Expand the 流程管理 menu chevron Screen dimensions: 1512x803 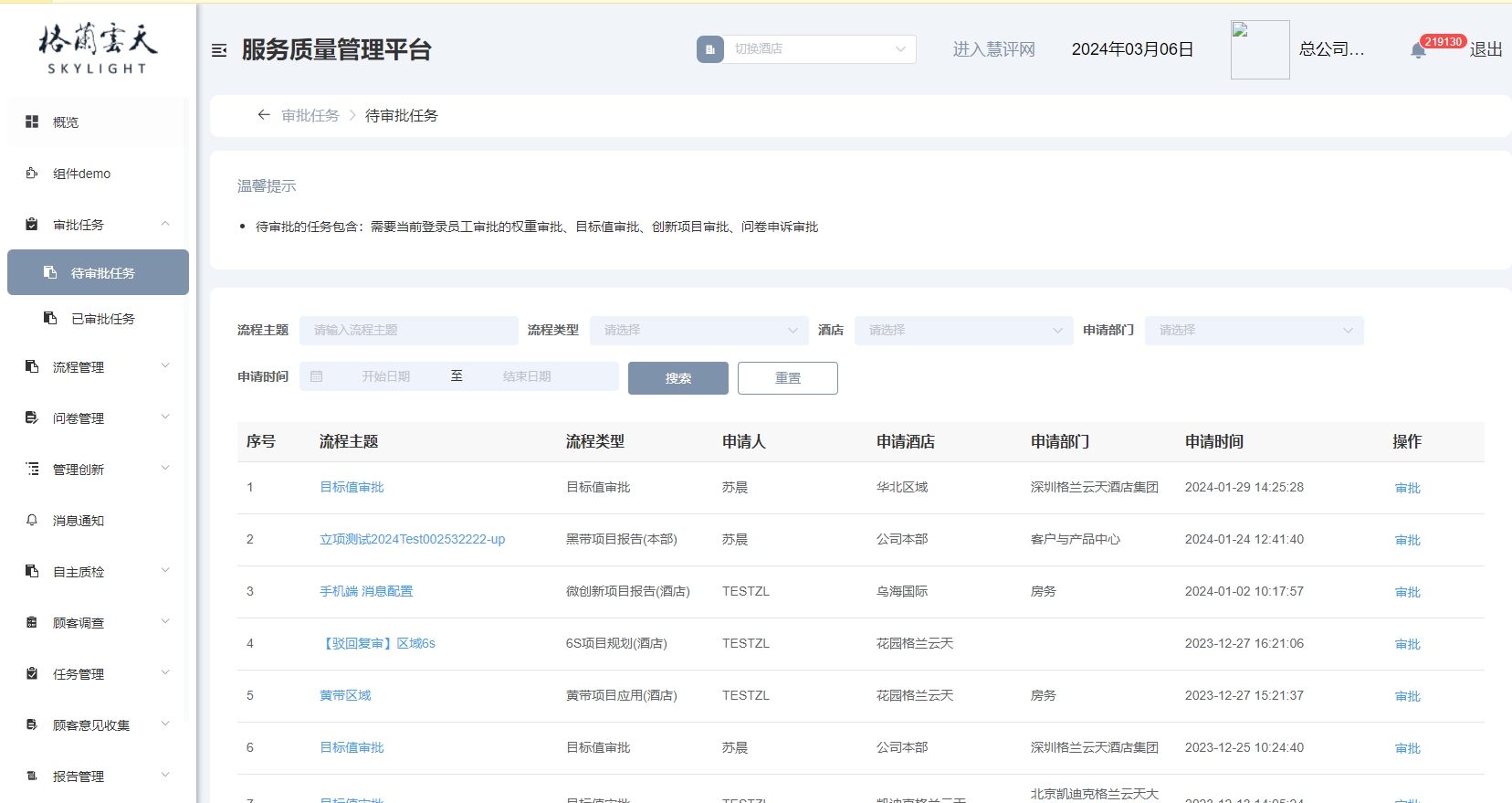[165, 365]
